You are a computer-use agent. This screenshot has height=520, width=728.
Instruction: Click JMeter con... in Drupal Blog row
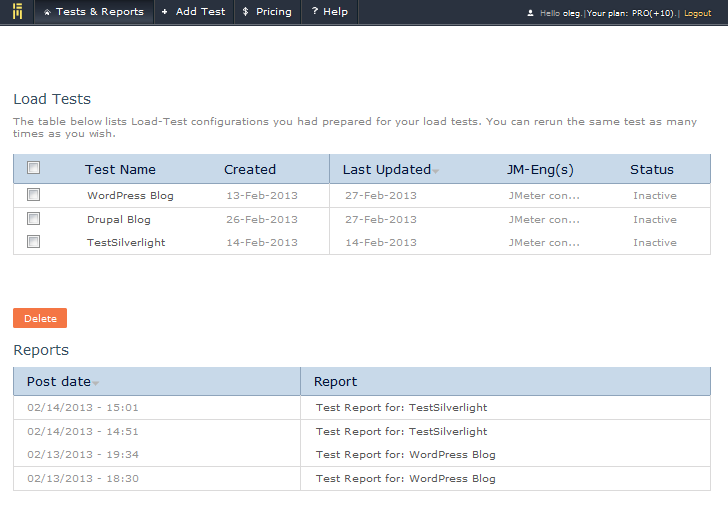(x=544, y=220)
